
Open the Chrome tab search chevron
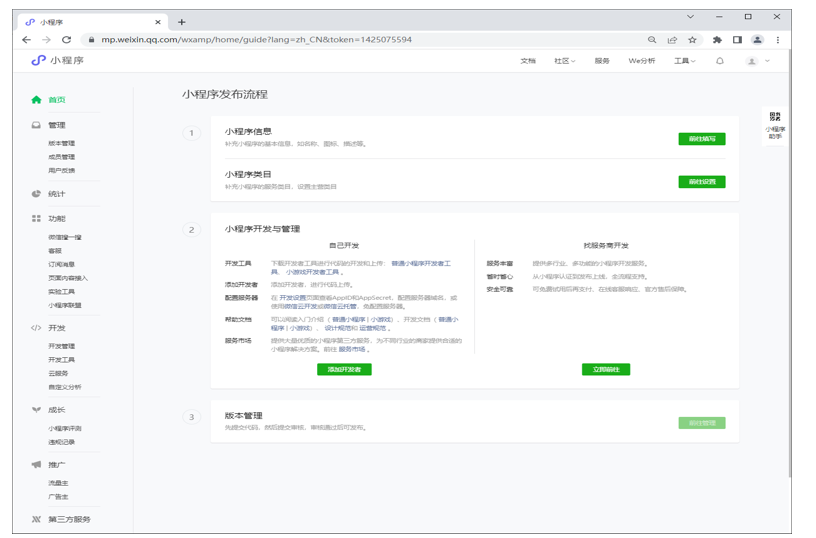tap(690, 17)
